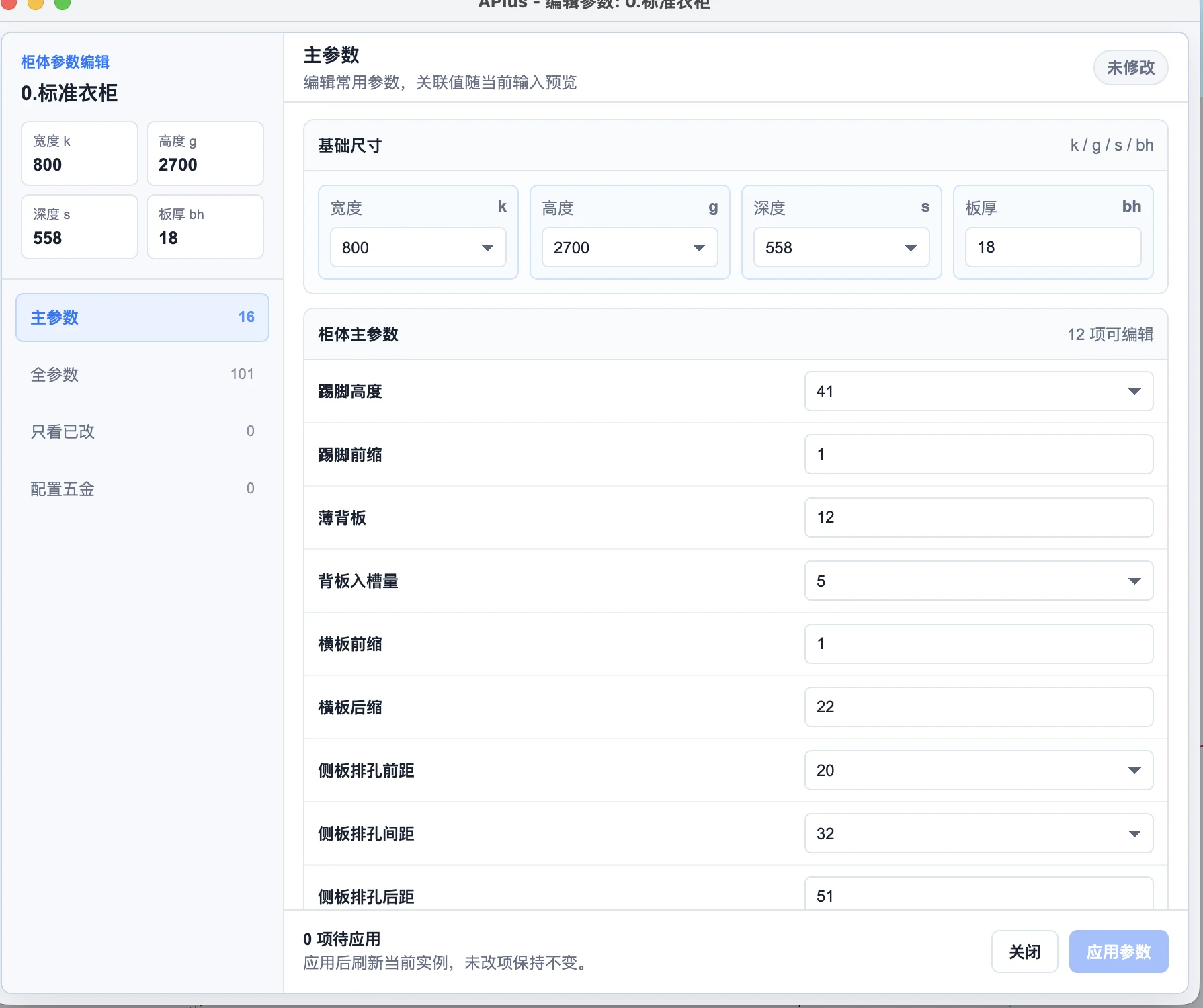Click the 编辑常用参数 subtitle text
The height and width of the screenshot is (1008, 1203).
click(x=440, y=83)
